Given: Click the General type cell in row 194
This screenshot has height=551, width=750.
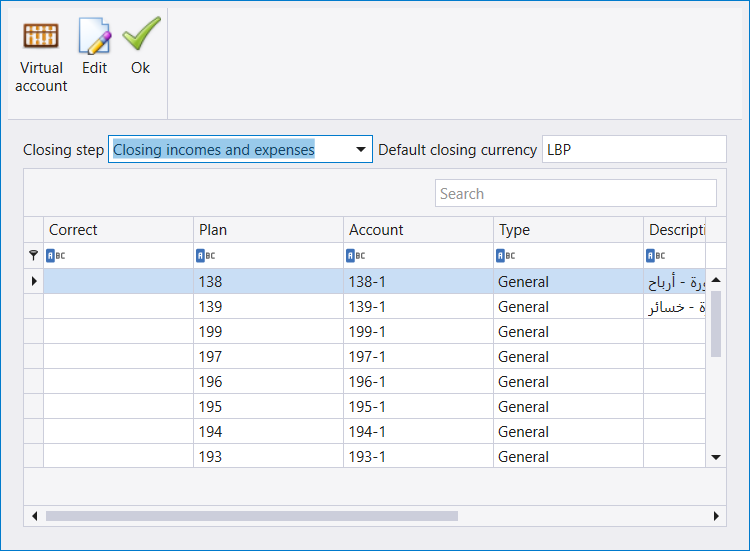Looking at the screenshot, I should coord(568,431).
